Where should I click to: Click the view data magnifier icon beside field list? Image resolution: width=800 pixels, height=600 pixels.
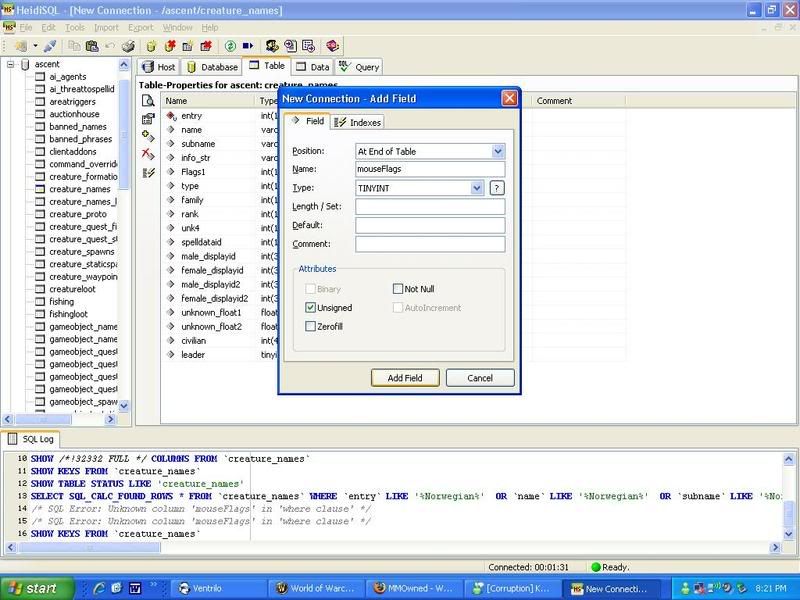pyautogui.click(x=148, y=101)
